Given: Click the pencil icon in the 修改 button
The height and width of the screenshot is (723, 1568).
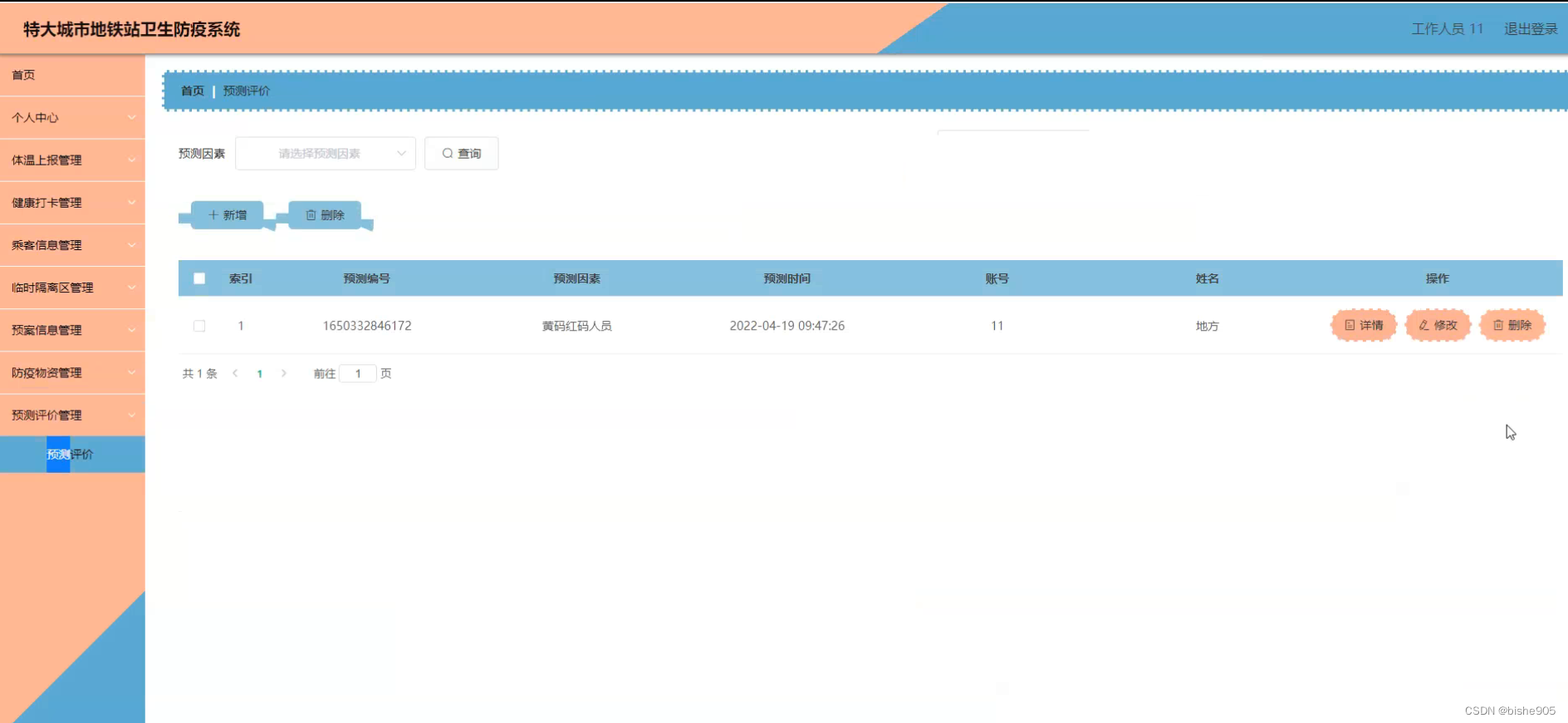Looking at the screenshot, I should [1423, 325].
